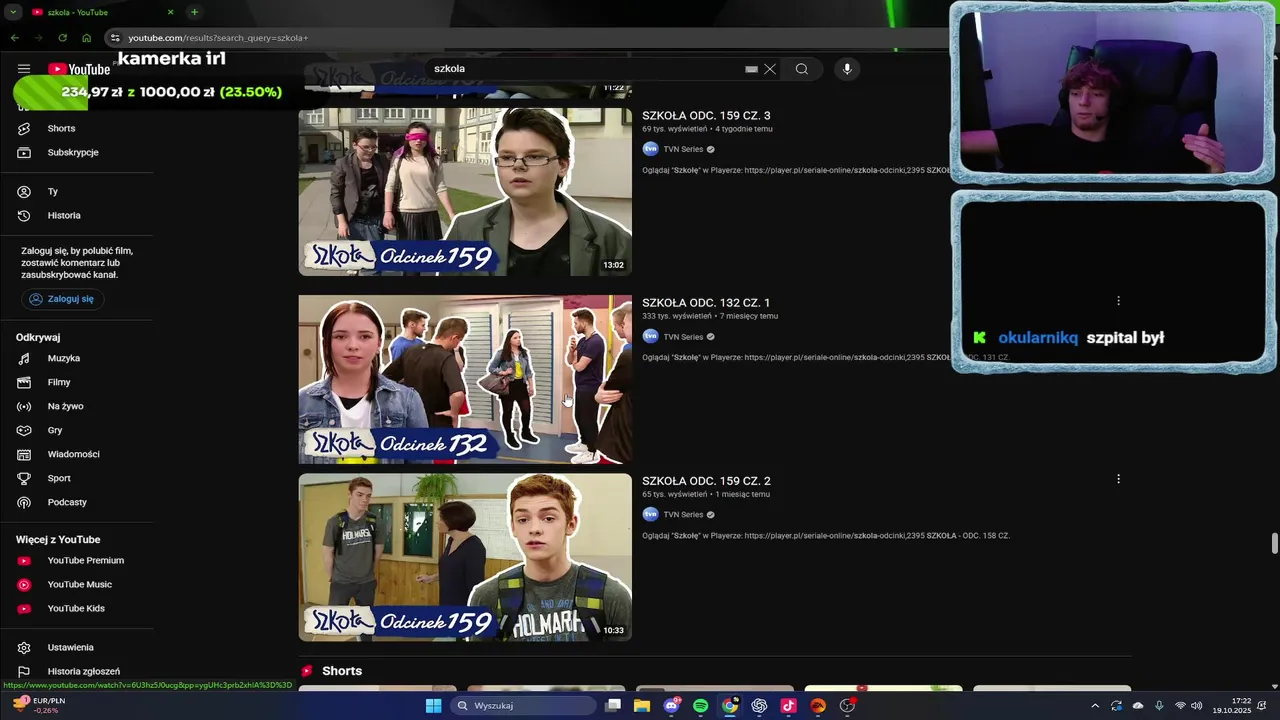Open Discord from the taskbar
The width and height of the screenshot is (1280, 720).
pos(672,705)
